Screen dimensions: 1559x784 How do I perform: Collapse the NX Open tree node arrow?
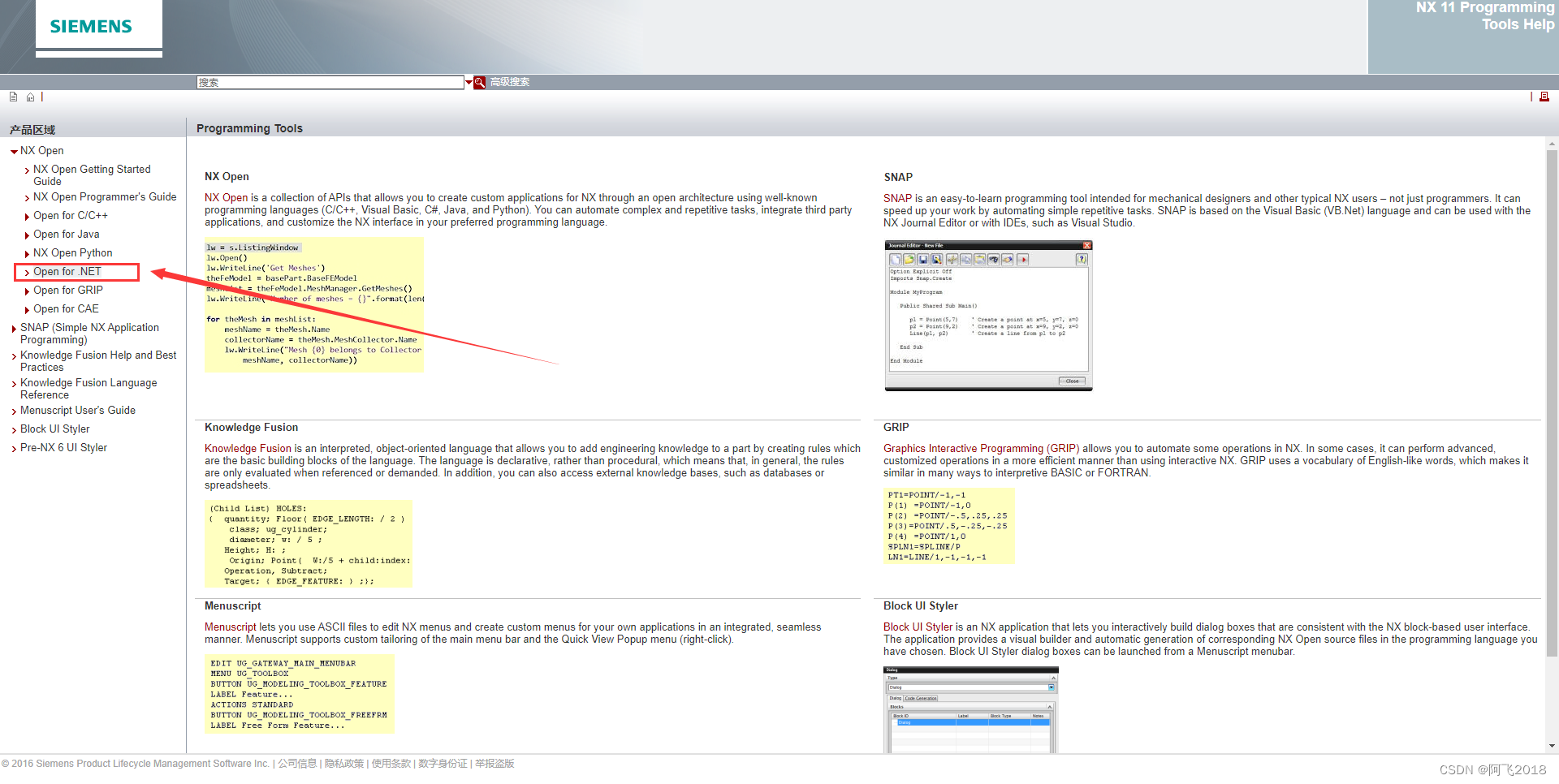point(14,152)
